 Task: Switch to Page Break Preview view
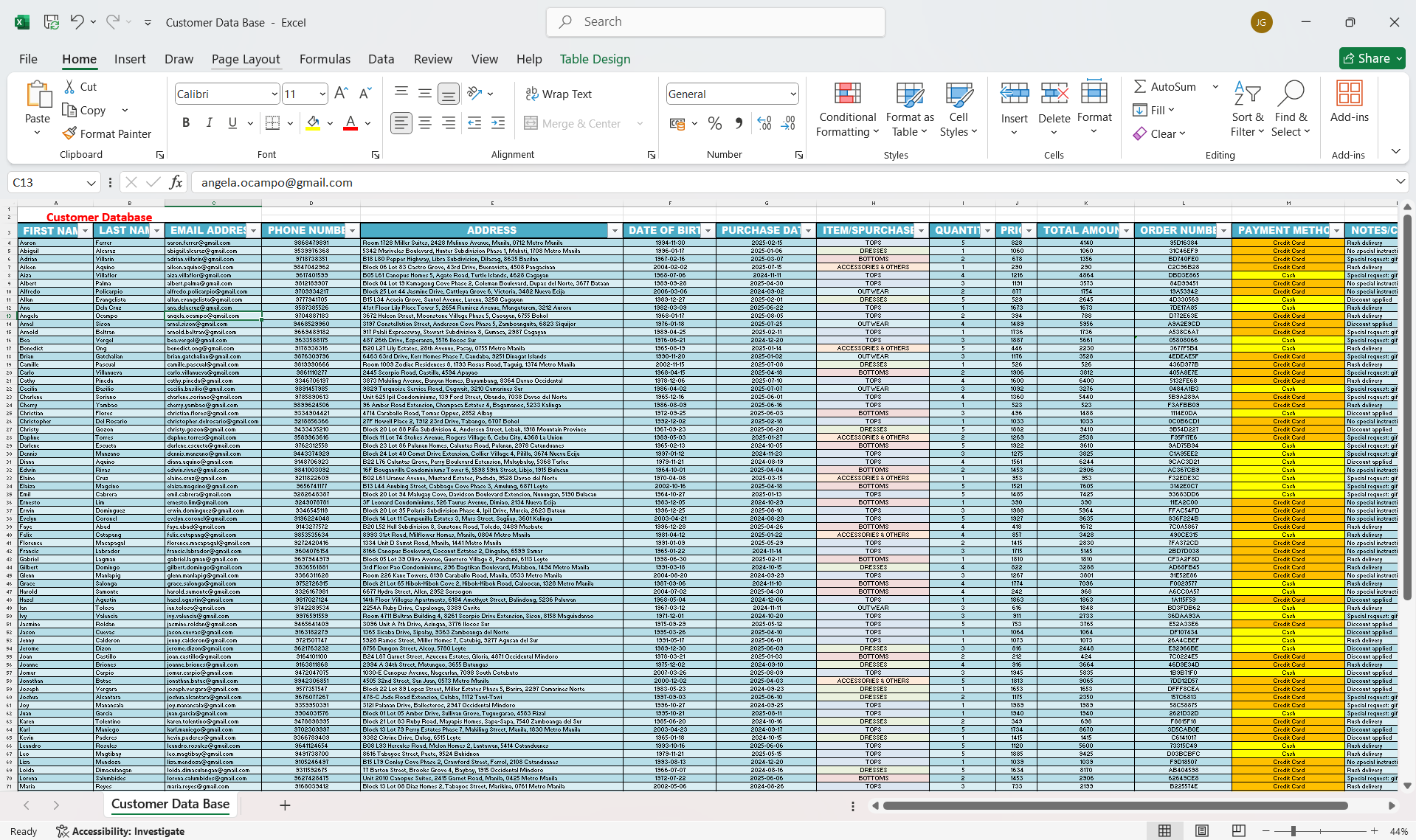coord(1238,831)
